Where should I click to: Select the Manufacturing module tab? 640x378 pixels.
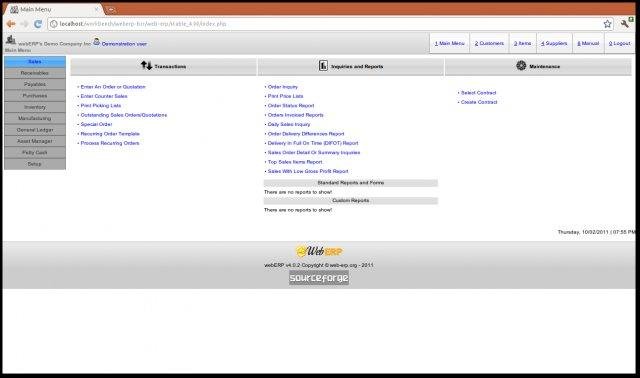pos(35,118)
